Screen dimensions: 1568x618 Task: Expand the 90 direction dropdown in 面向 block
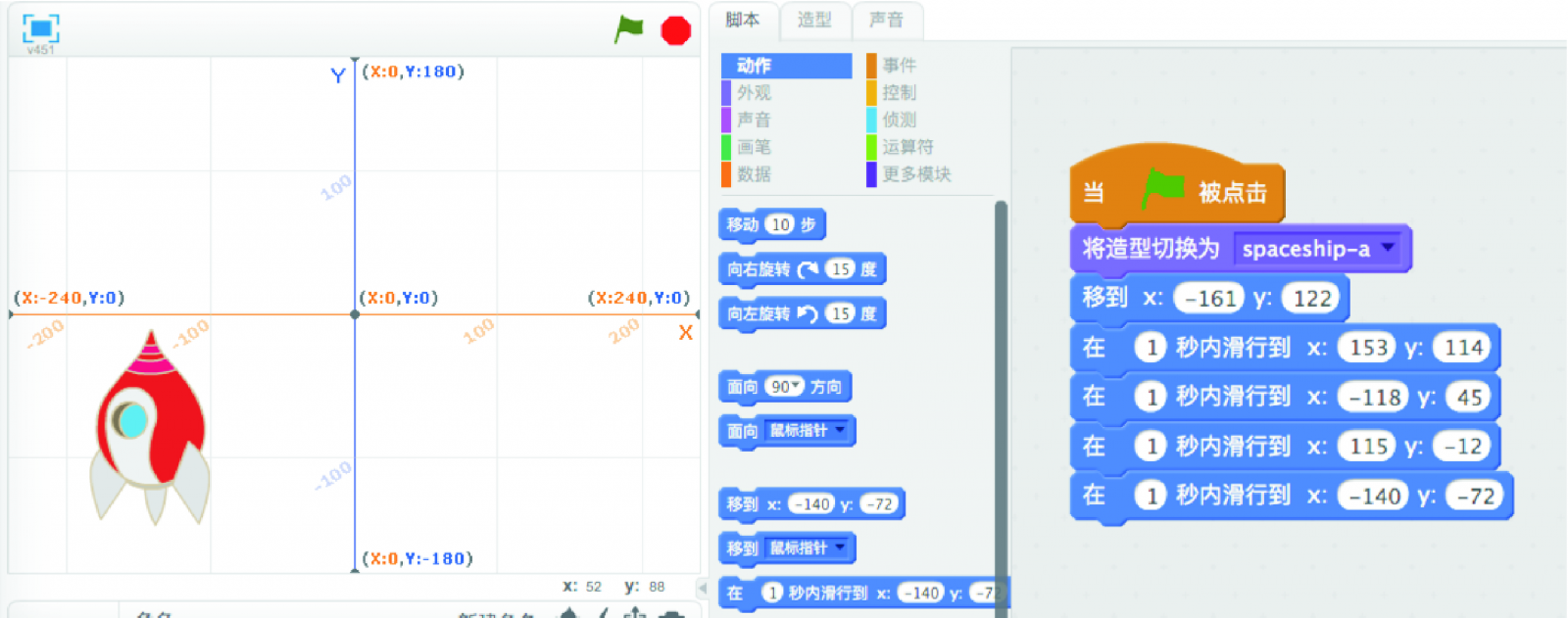point(796,387)
